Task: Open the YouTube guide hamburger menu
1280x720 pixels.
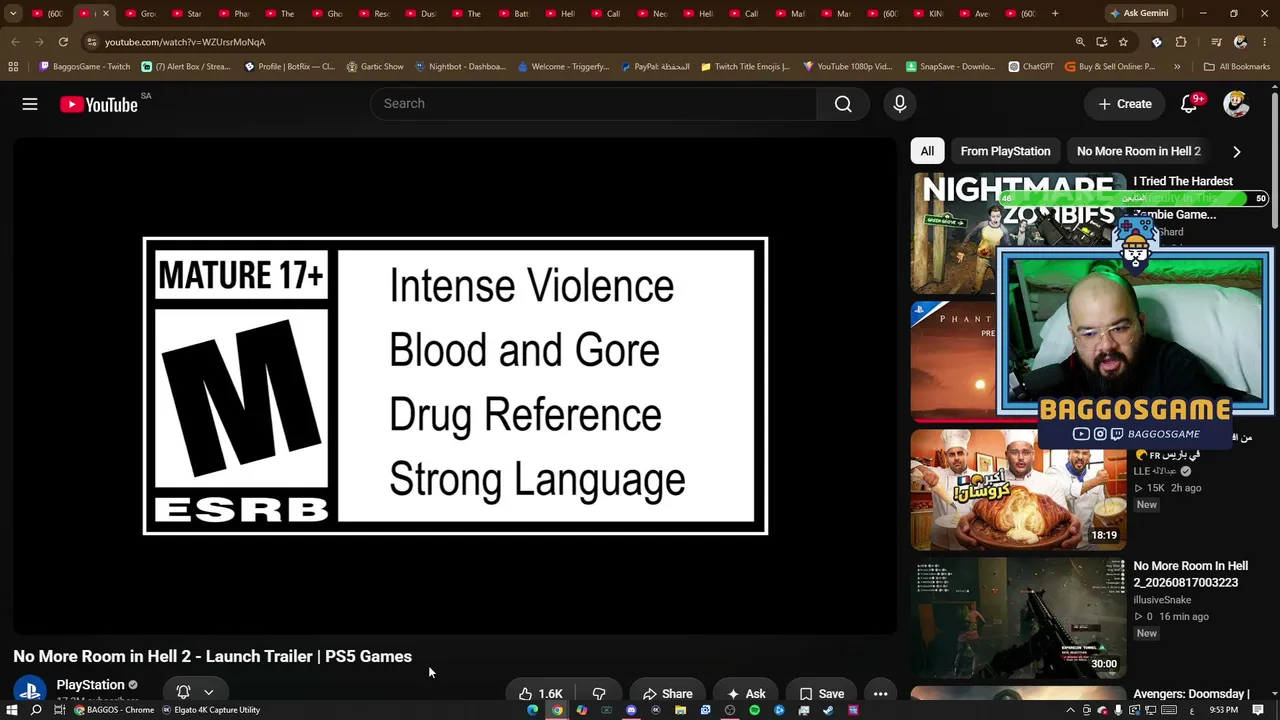Action: click(30, 104)
